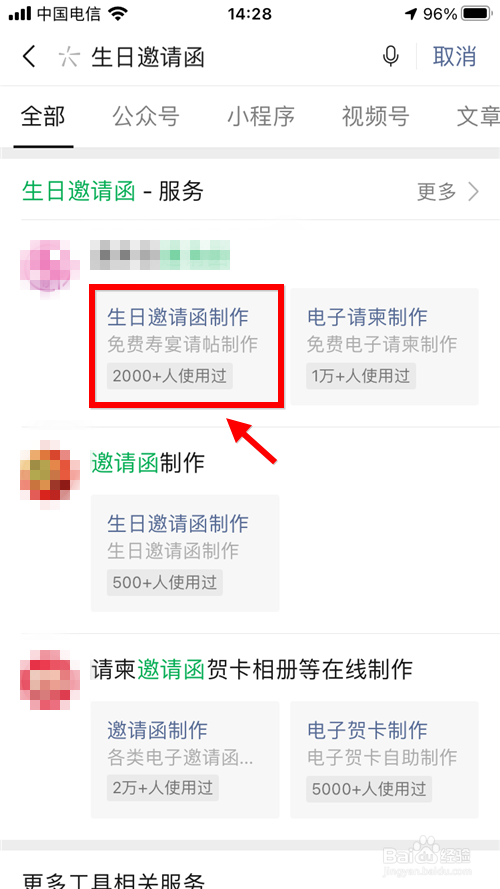The height and width of the screenshot is (889, 500).
Task: Open 生日邀请函制作 card with 500+ users
Action: coord(185,553)
